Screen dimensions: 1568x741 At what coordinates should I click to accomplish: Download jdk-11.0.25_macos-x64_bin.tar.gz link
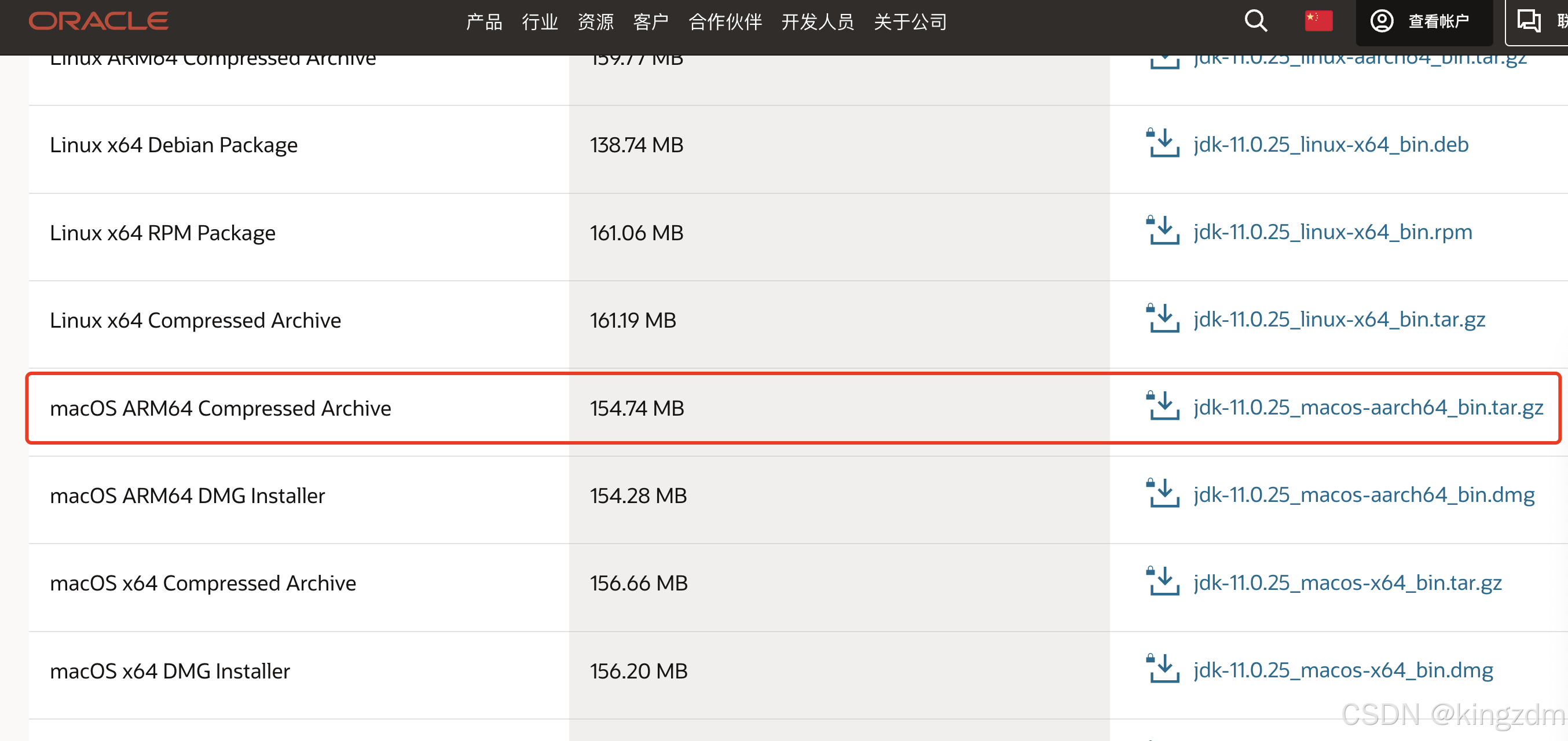point(1347,583)
